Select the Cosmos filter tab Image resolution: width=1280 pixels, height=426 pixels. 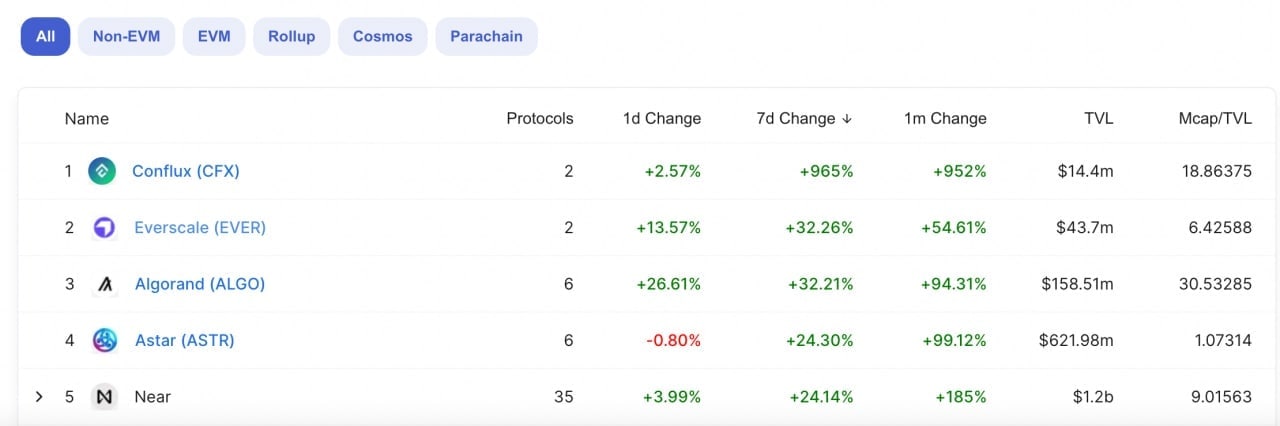click(x=382, y=36)
